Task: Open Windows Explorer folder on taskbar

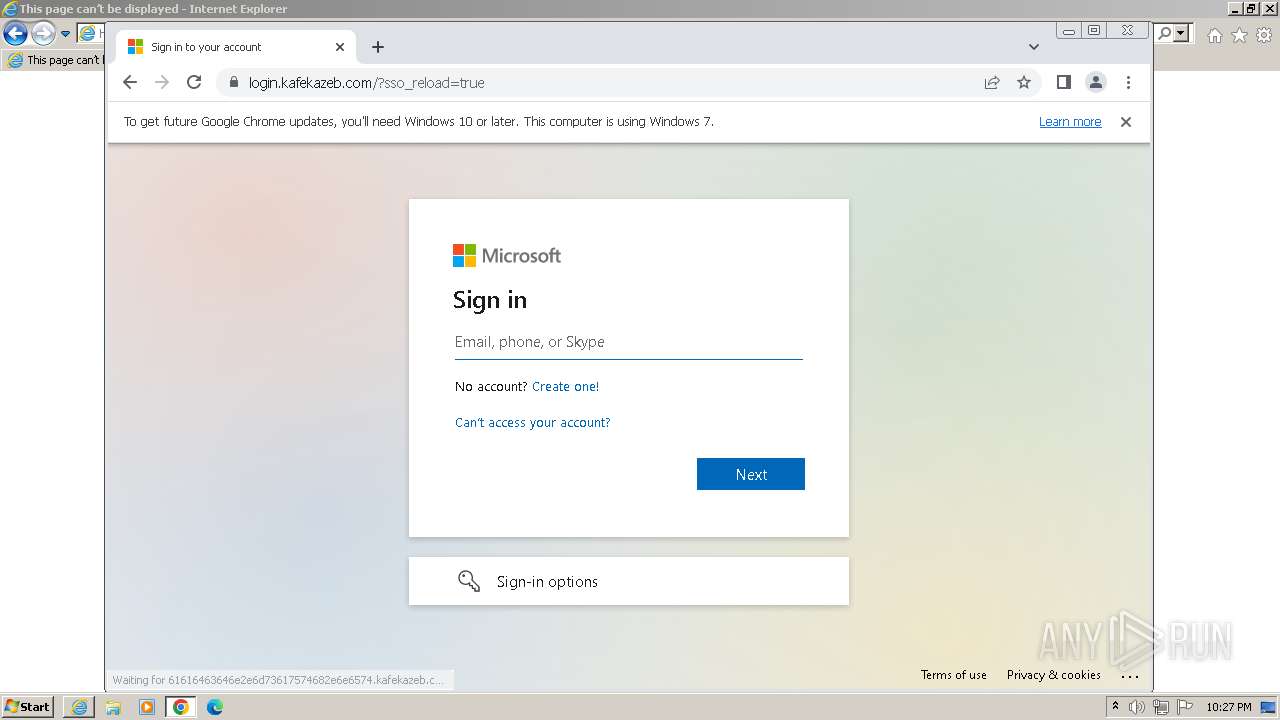Action: coord(113,707)
